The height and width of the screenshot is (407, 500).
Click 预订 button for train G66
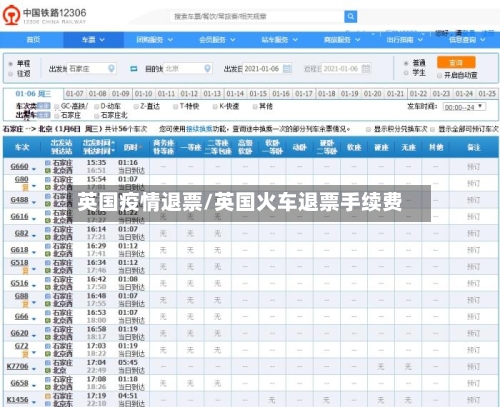point(473,317)
